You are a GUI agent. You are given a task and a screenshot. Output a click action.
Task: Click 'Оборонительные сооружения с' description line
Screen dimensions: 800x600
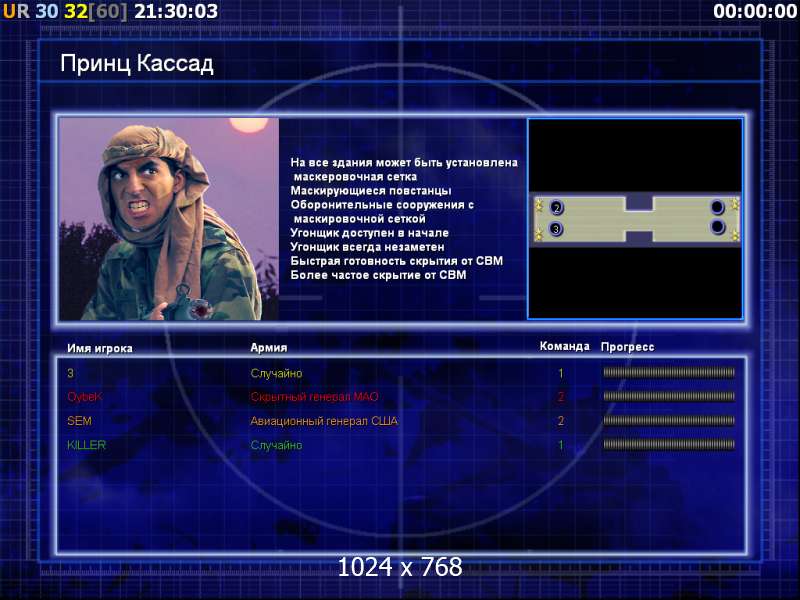(x=382, y=205)
